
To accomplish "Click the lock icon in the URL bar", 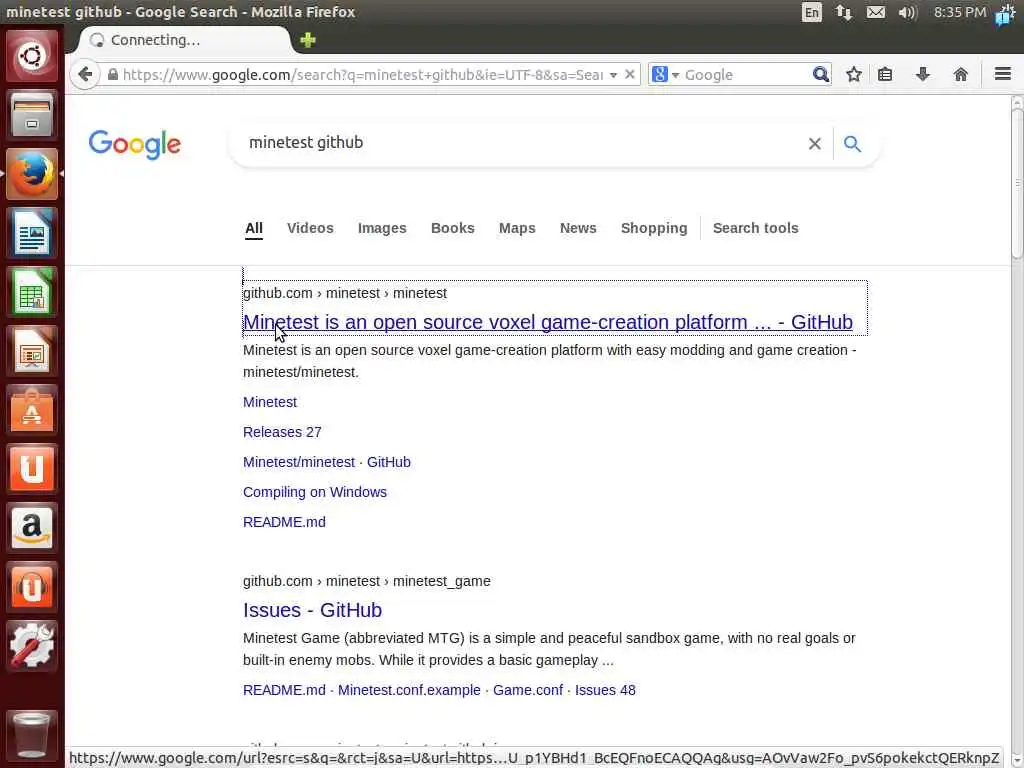I will coord(113,74).
